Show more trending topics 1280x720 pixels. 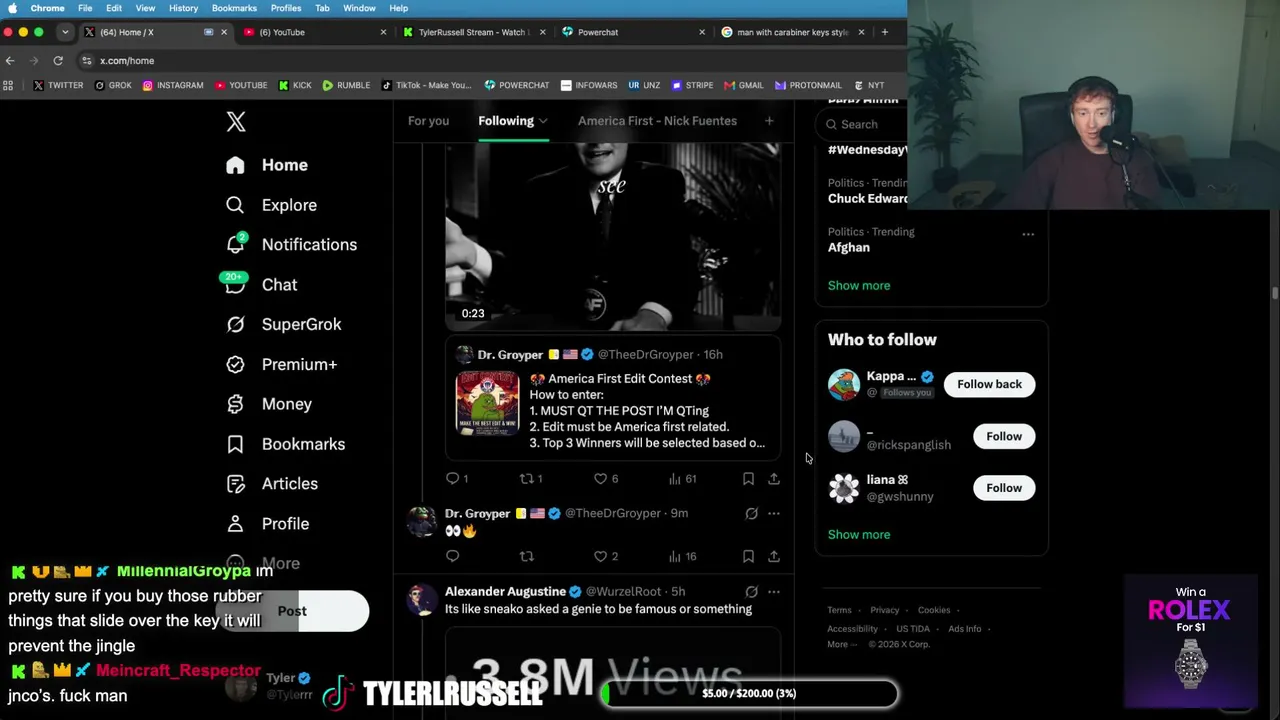point(859,286)
